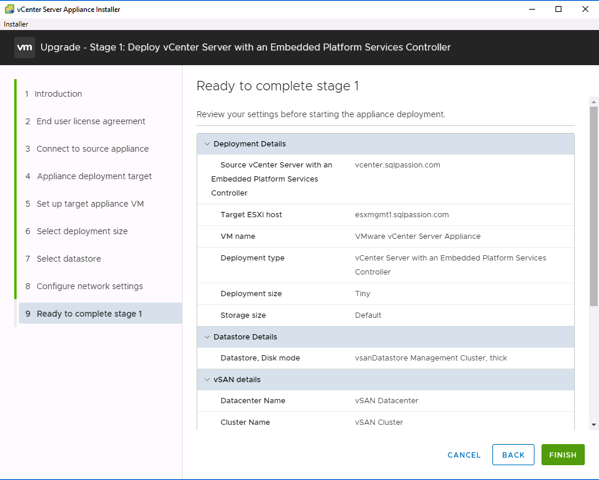Collapse the Deployment Details section
599x480 pixels.
tap(207, 144)
